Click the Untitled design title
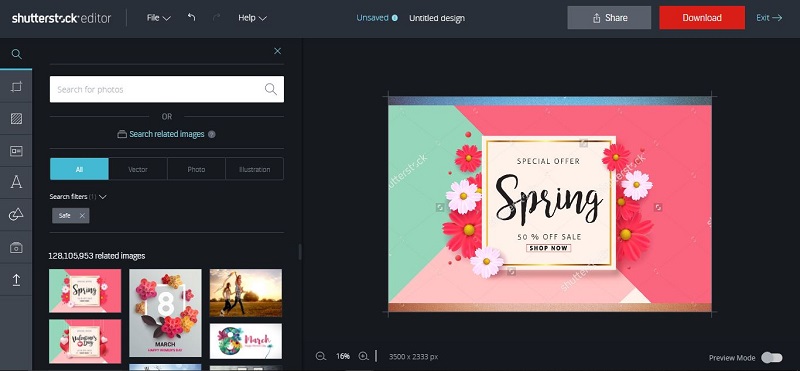Viewport: 800px width, 371px height. (x=437, y=18)
